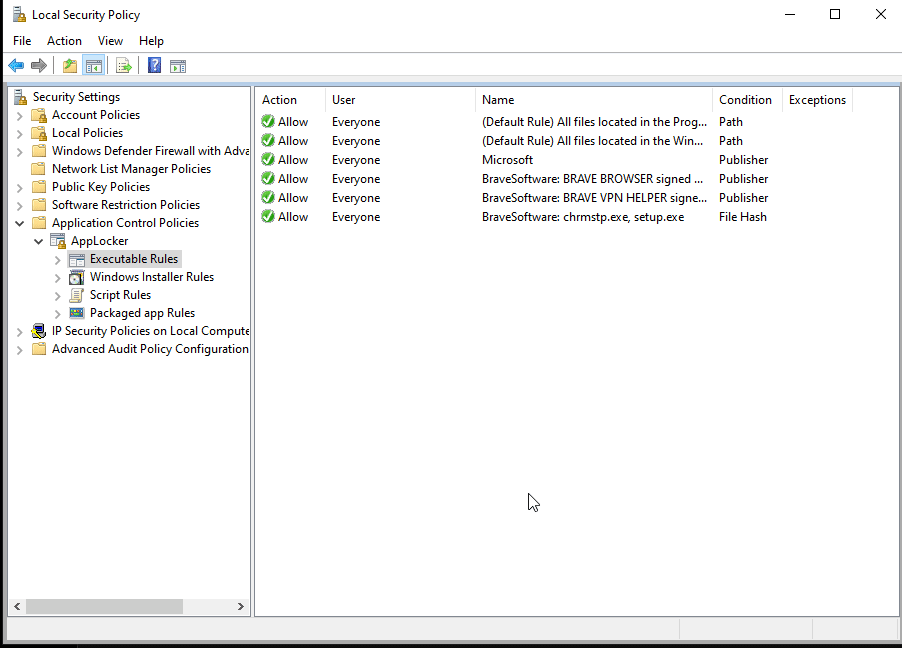This screenshot has width=902, height=648.
Task: Click the tree pane horizontal scrollbar thumb
Action: pyautogui.click(x=104, y=606)
